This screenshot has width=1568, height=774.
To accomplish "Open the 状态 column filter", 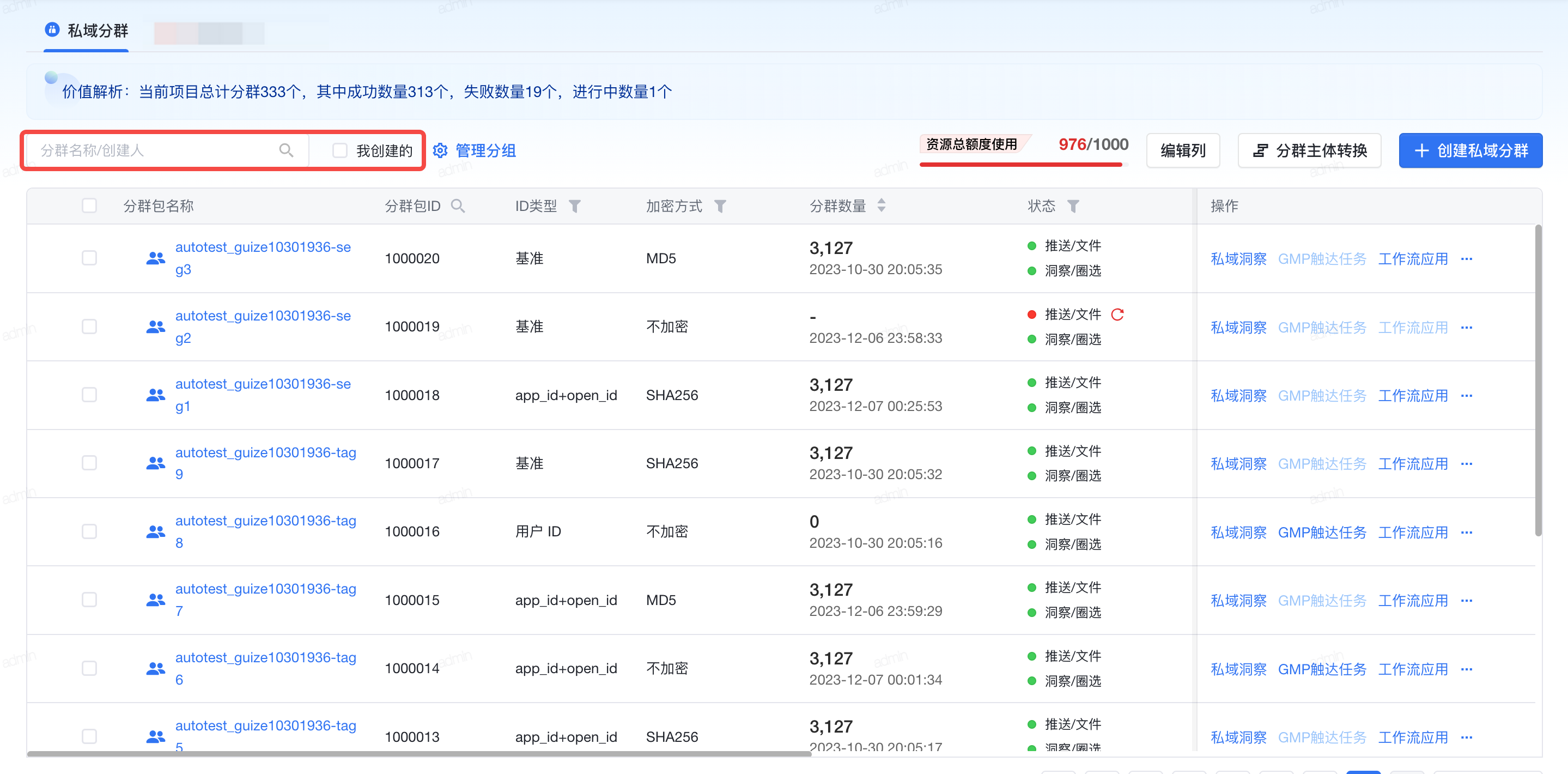I will coord(1073,207).
